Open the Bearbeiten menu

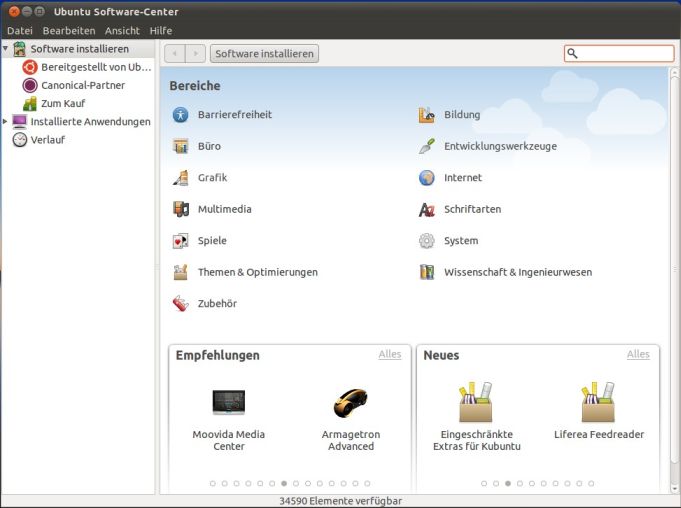point(69,31)
